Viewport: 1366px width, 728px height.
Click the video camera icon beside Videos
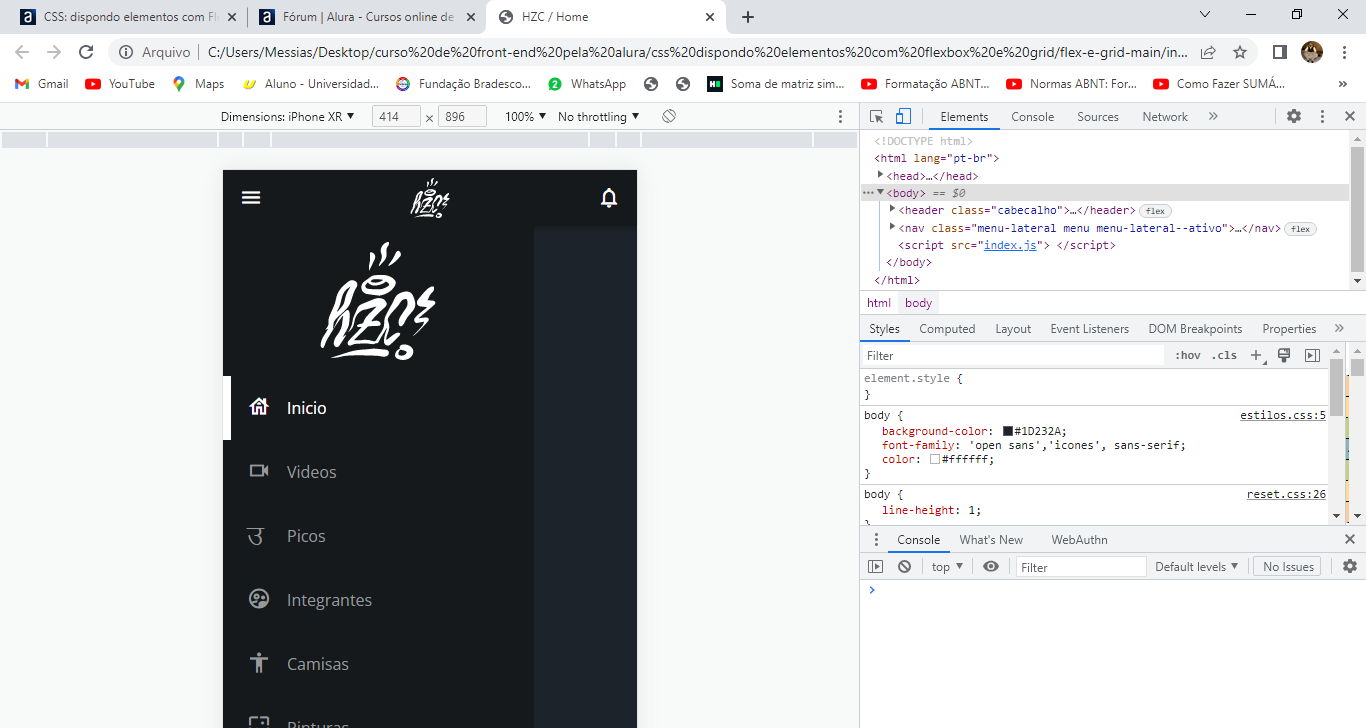(x=259, y=471)
